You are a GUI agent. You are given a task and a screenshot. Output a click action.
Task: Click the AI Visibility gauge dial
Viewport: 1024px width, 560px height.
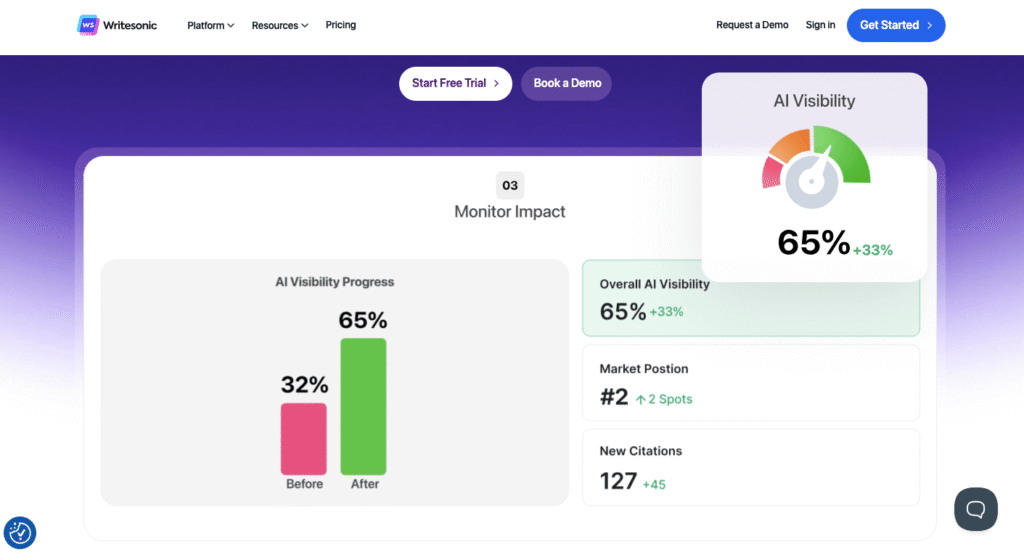(816, 168)
